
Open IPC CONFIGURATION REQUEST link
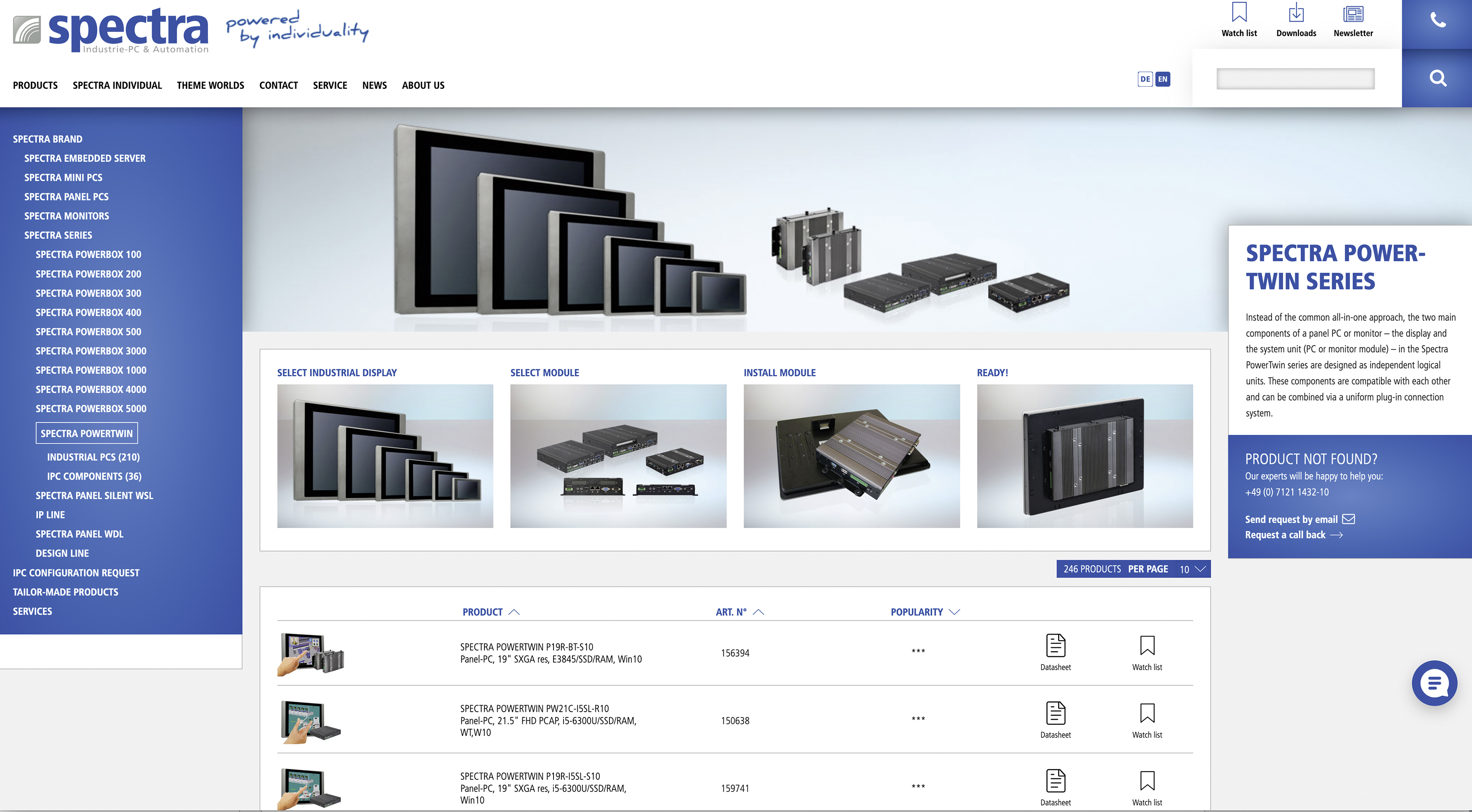[76, 573]
